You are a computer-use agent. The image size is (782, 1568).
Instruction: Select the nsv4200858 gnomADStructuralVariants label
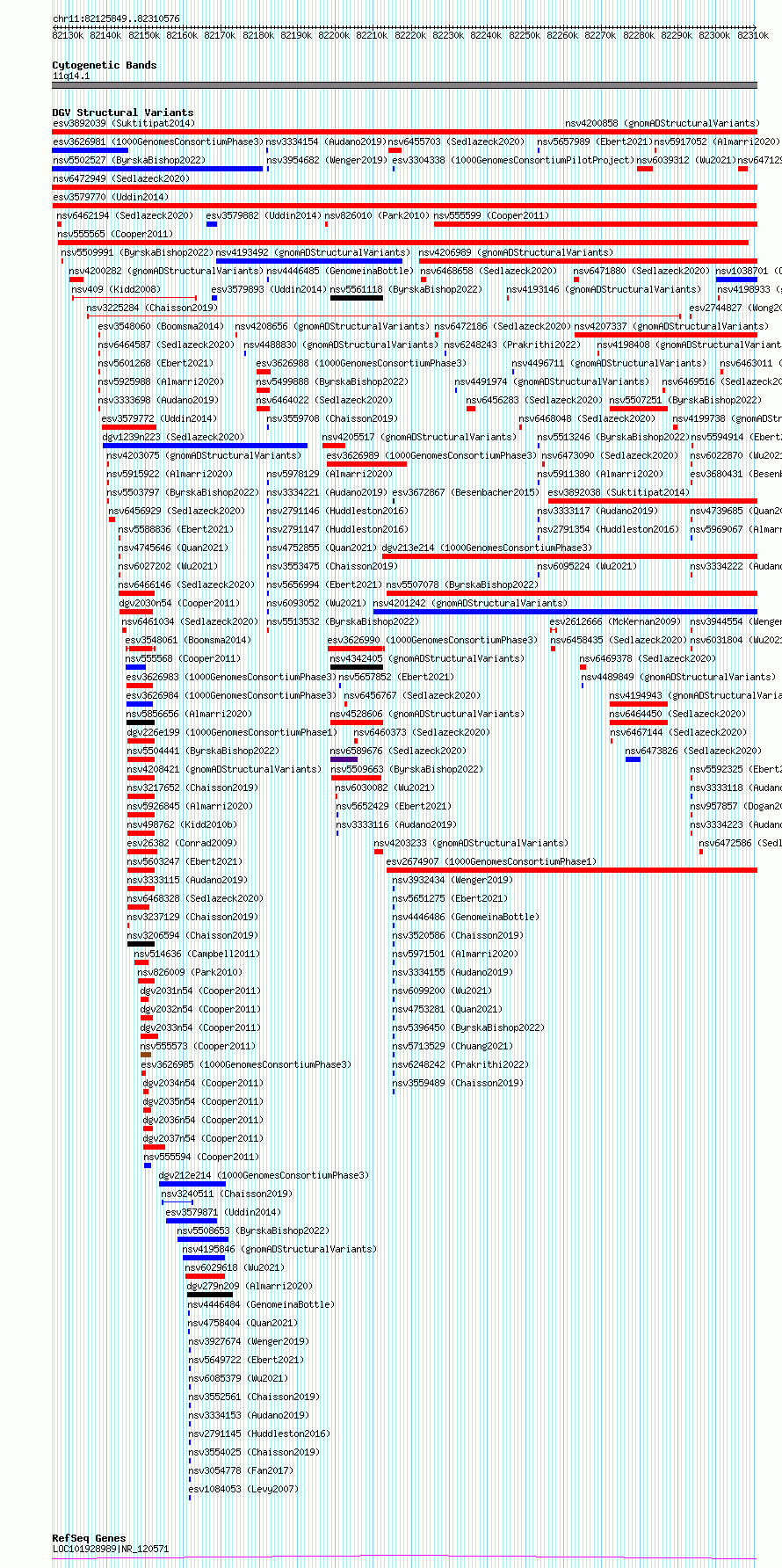click(662, 124)
